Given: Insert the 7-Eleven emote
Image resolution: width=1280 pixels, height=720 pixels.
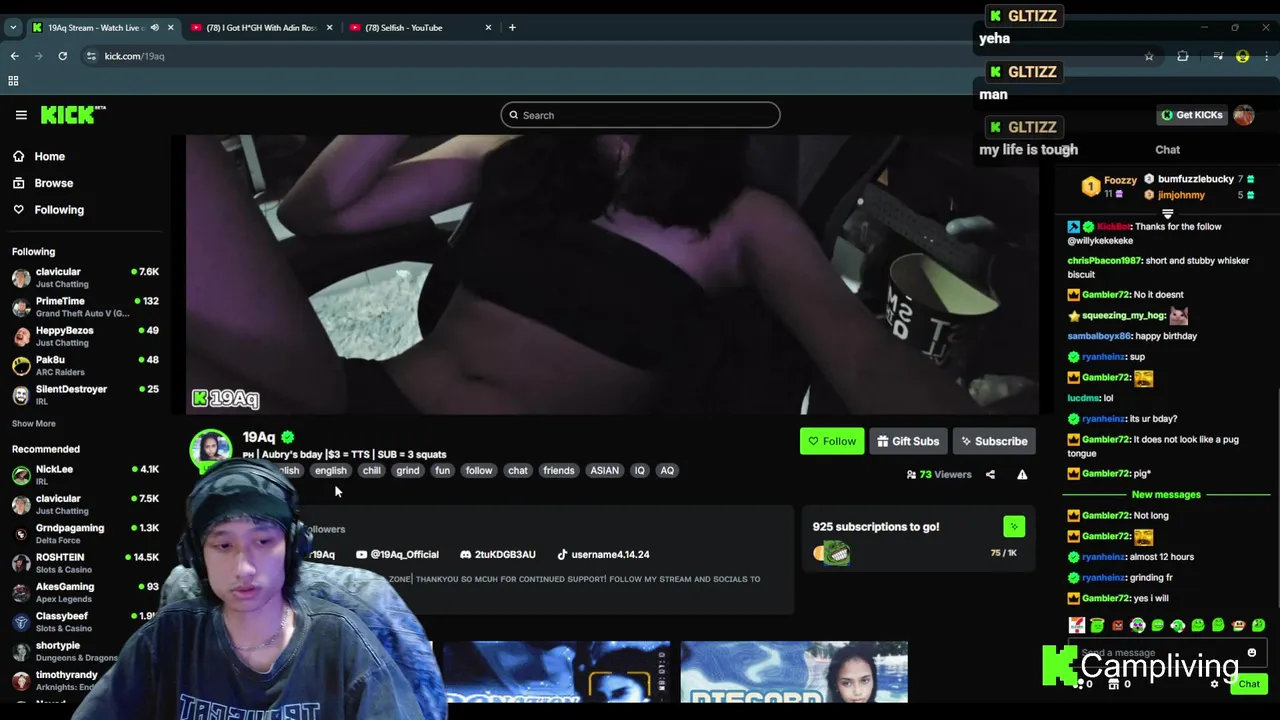Looking at the screenshot, I should pyautogui.click(x=1077, y=626).
